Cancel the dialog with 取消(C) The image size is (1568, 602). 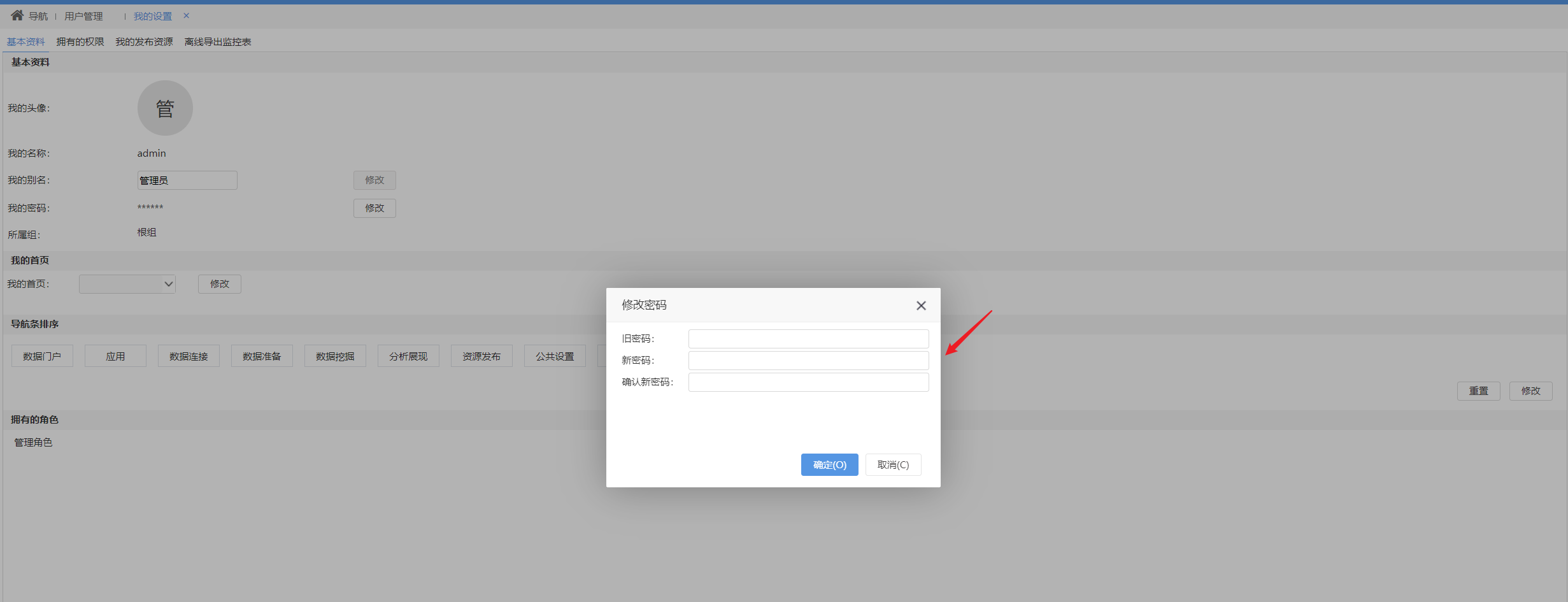(x=893, y=464)
